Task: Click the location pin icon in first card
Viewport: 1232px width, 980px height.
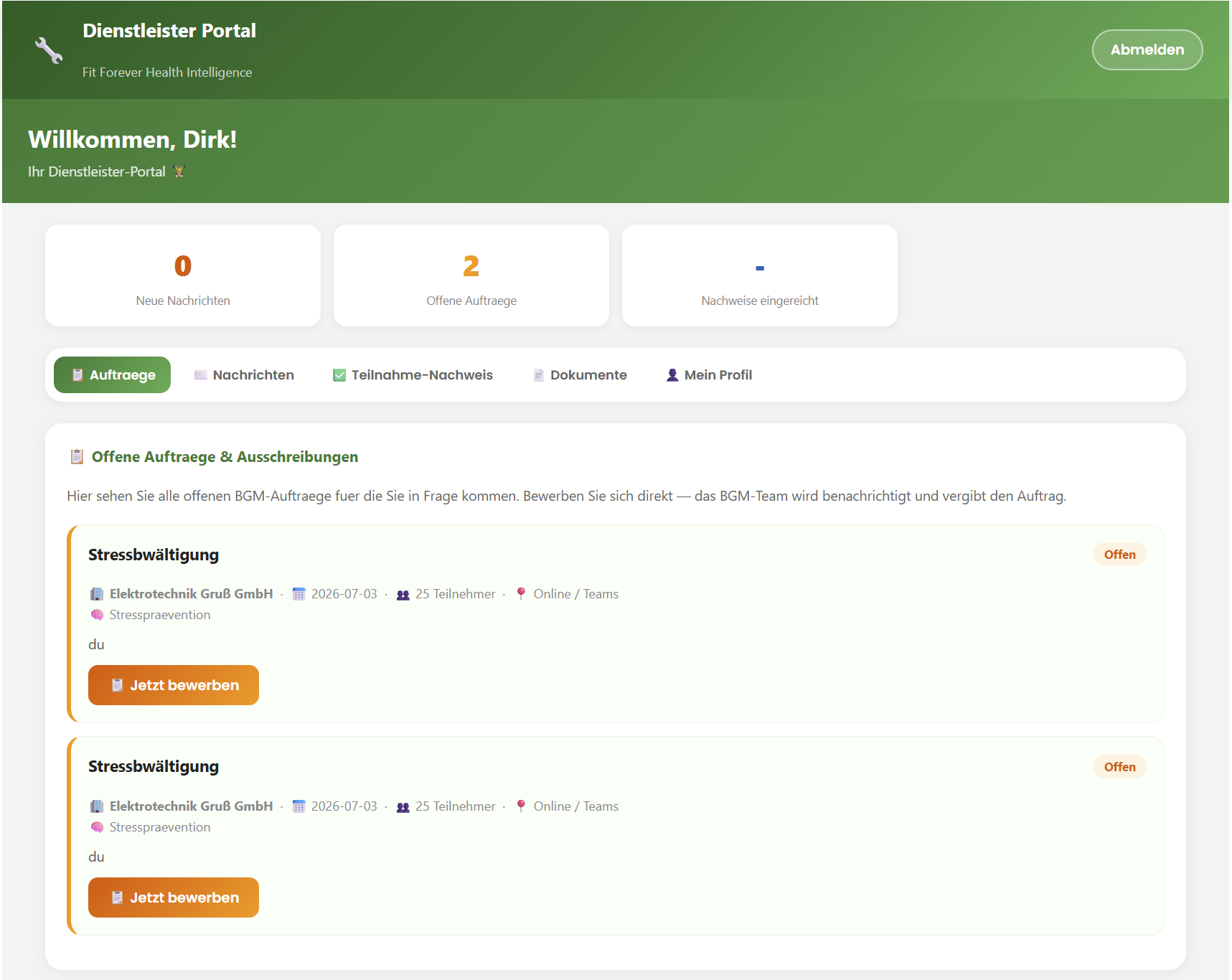Action: click(522, 594)
